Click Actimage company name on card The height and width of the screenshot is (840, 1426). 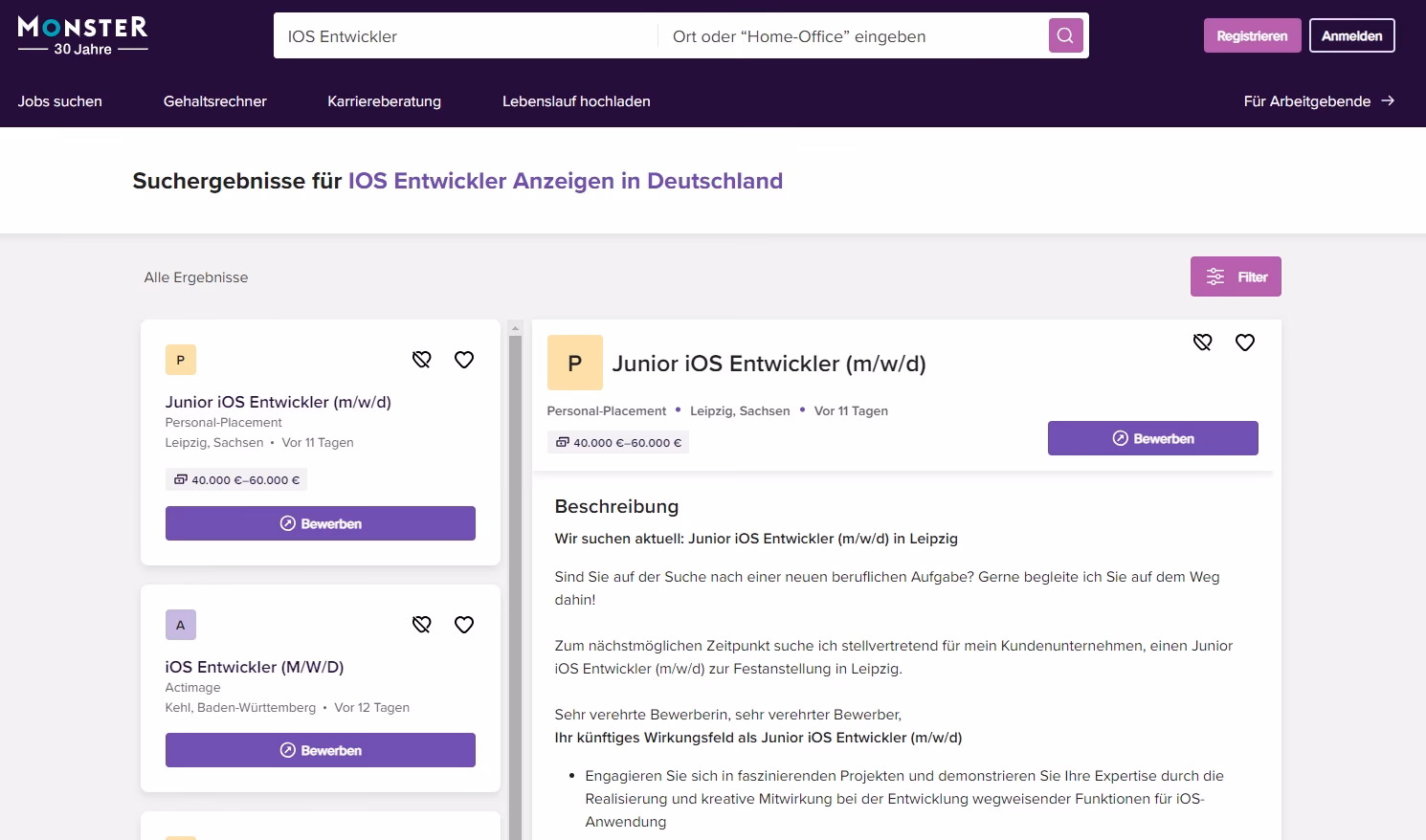192,688
